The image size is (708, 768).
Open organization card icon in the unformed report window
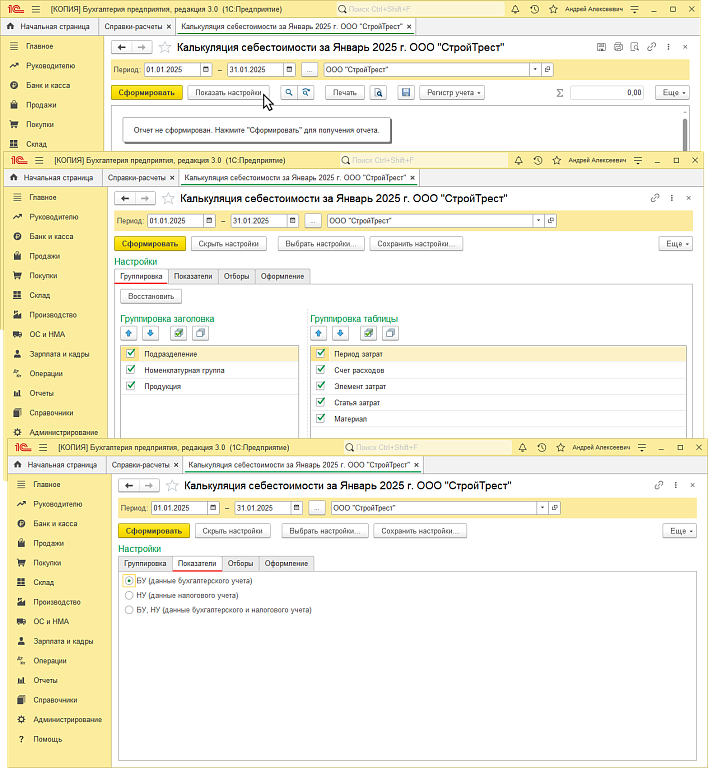click(x=547, y=70)
